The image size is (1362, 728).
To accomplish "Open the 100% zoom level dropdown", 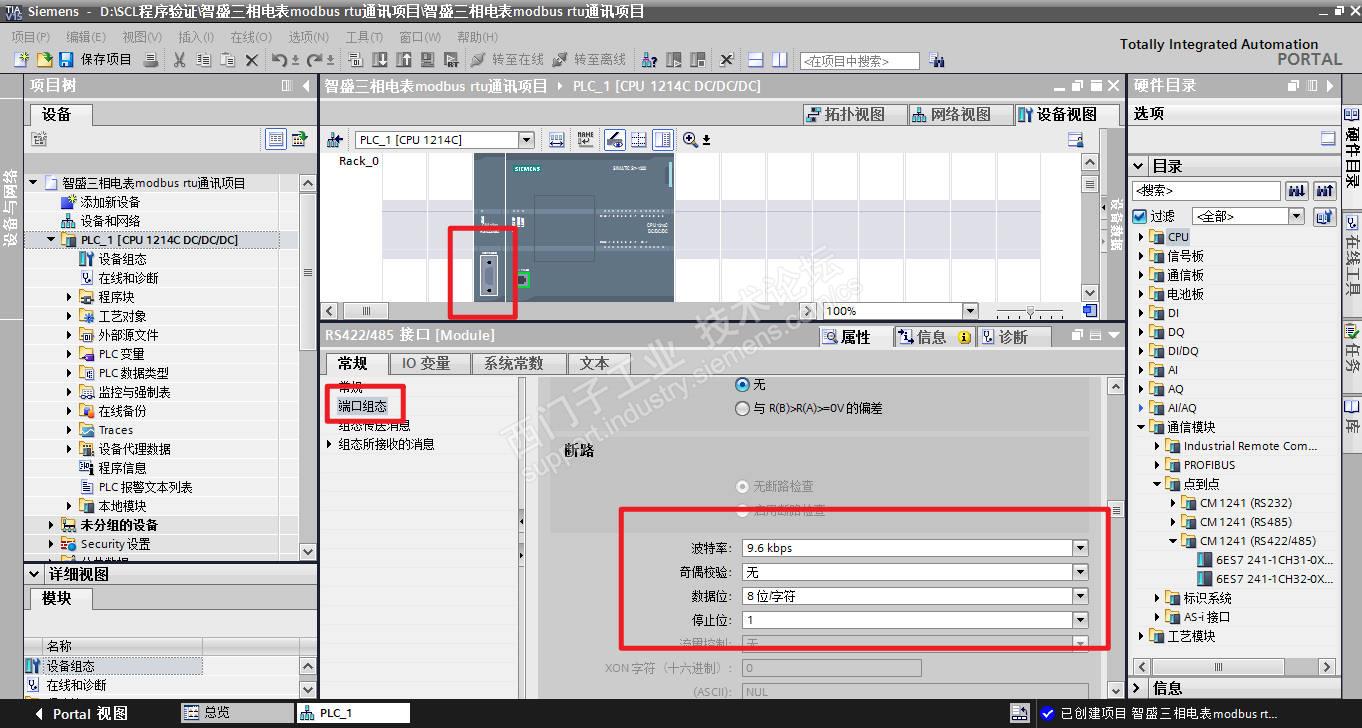I will [969, 311].
